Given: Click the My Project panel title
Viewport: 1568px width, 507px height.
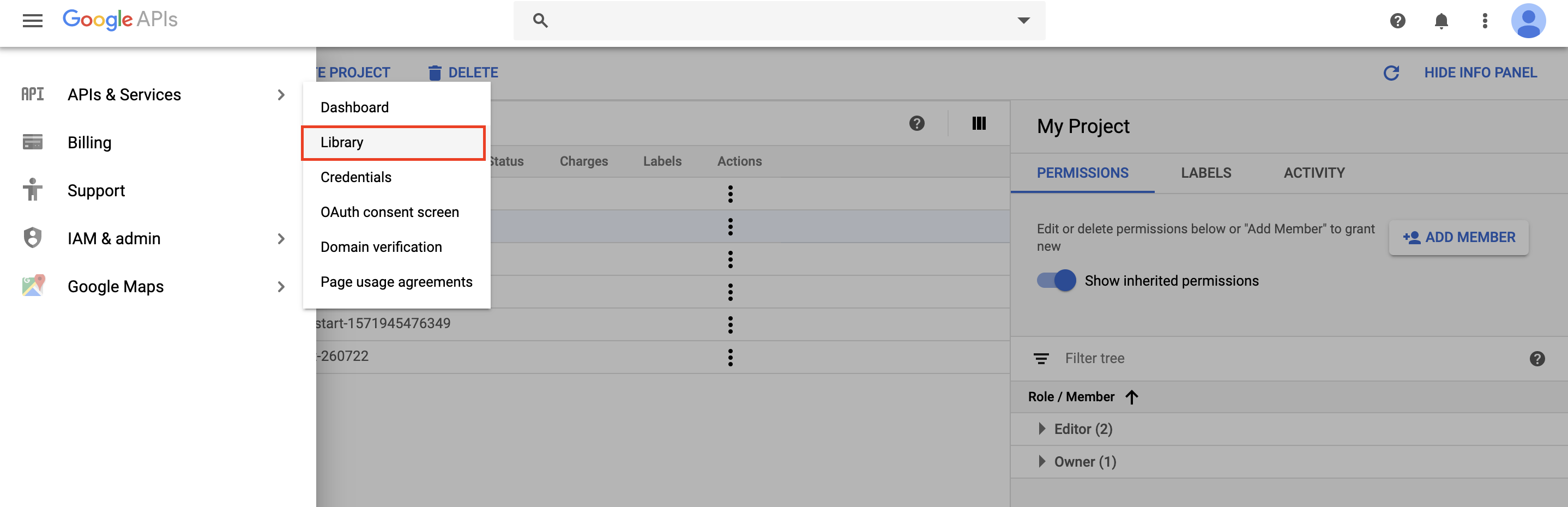Looking at the screenshot, I should coord(1083,126).
